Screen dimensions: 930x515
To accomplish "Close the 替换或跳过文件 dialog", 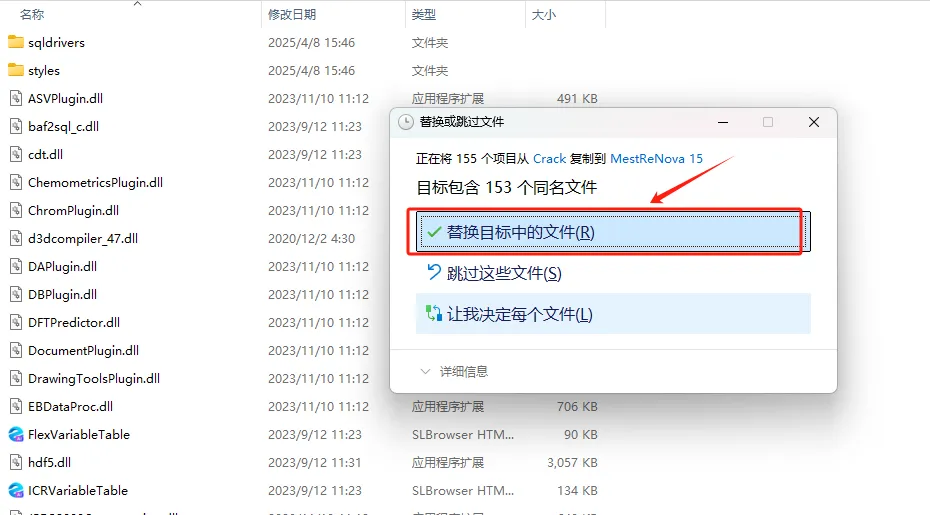I will pyautogui.click(x=814, y=122).
